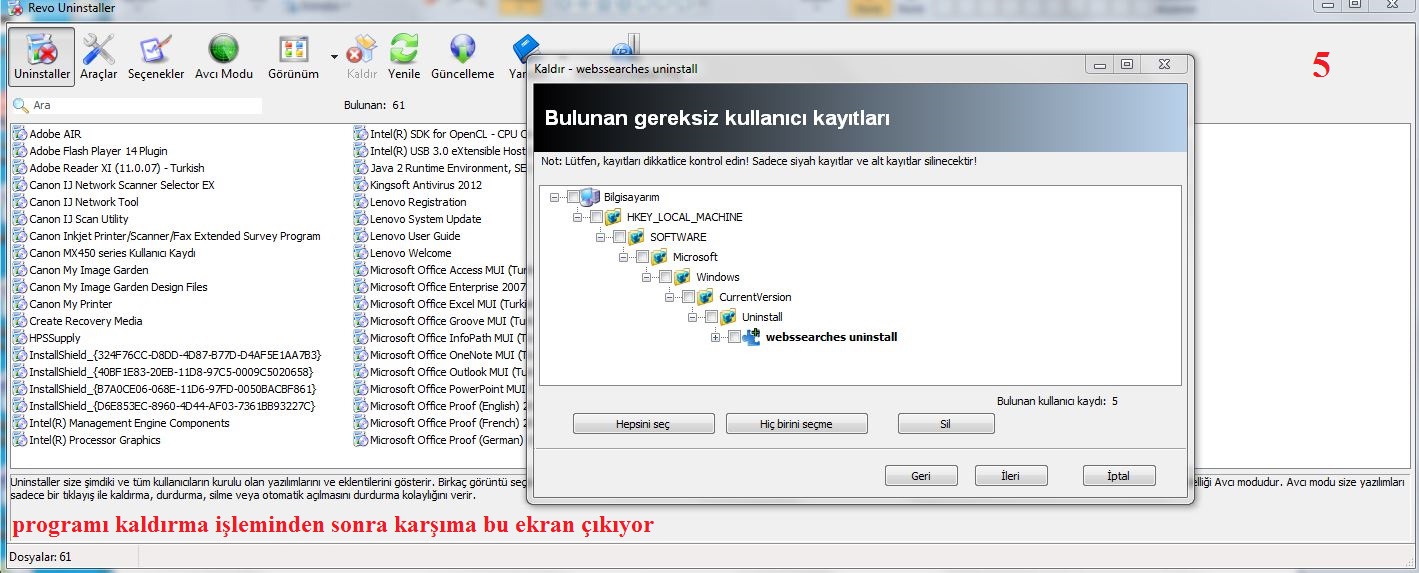Check the Uninstall node checkbox
1419x573 pixels.
pos(711,317)
